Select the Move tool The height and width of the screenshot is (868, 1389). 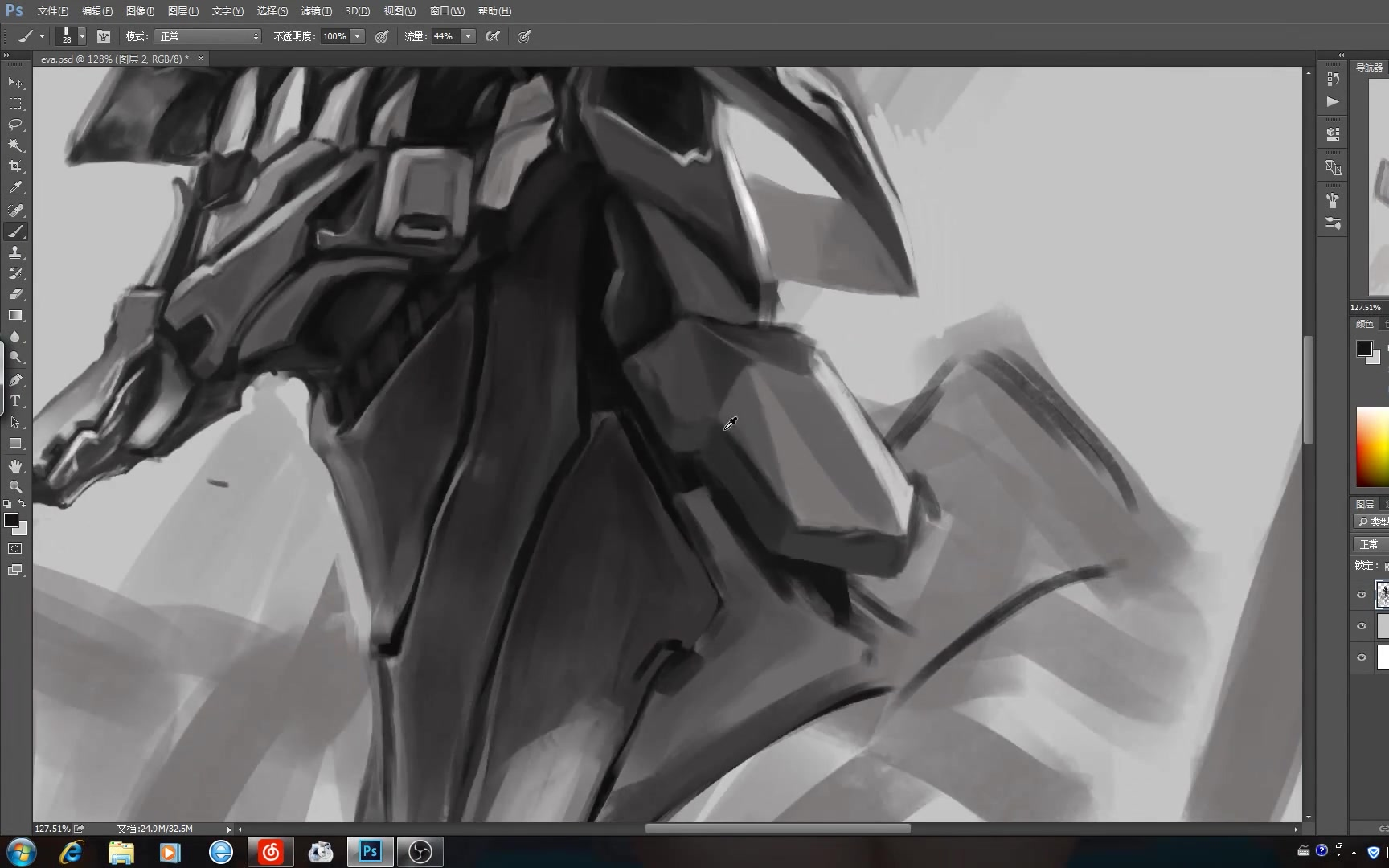tap(15, 82)
